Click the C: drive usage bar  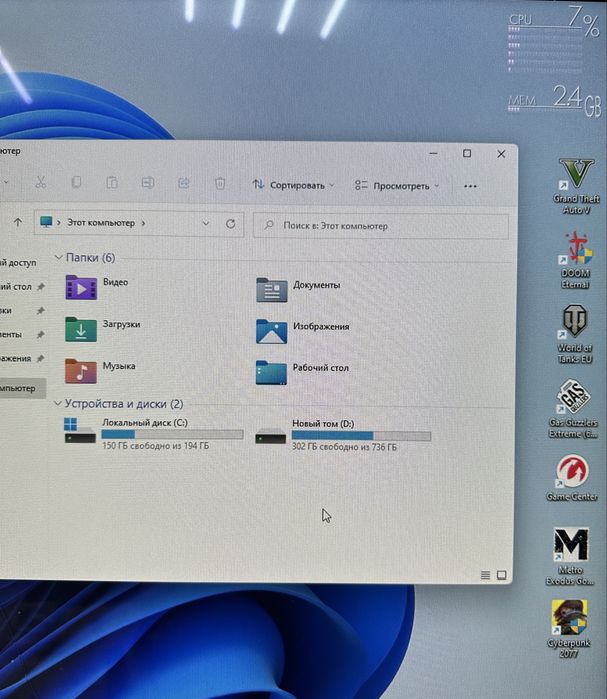click(172, 434)
